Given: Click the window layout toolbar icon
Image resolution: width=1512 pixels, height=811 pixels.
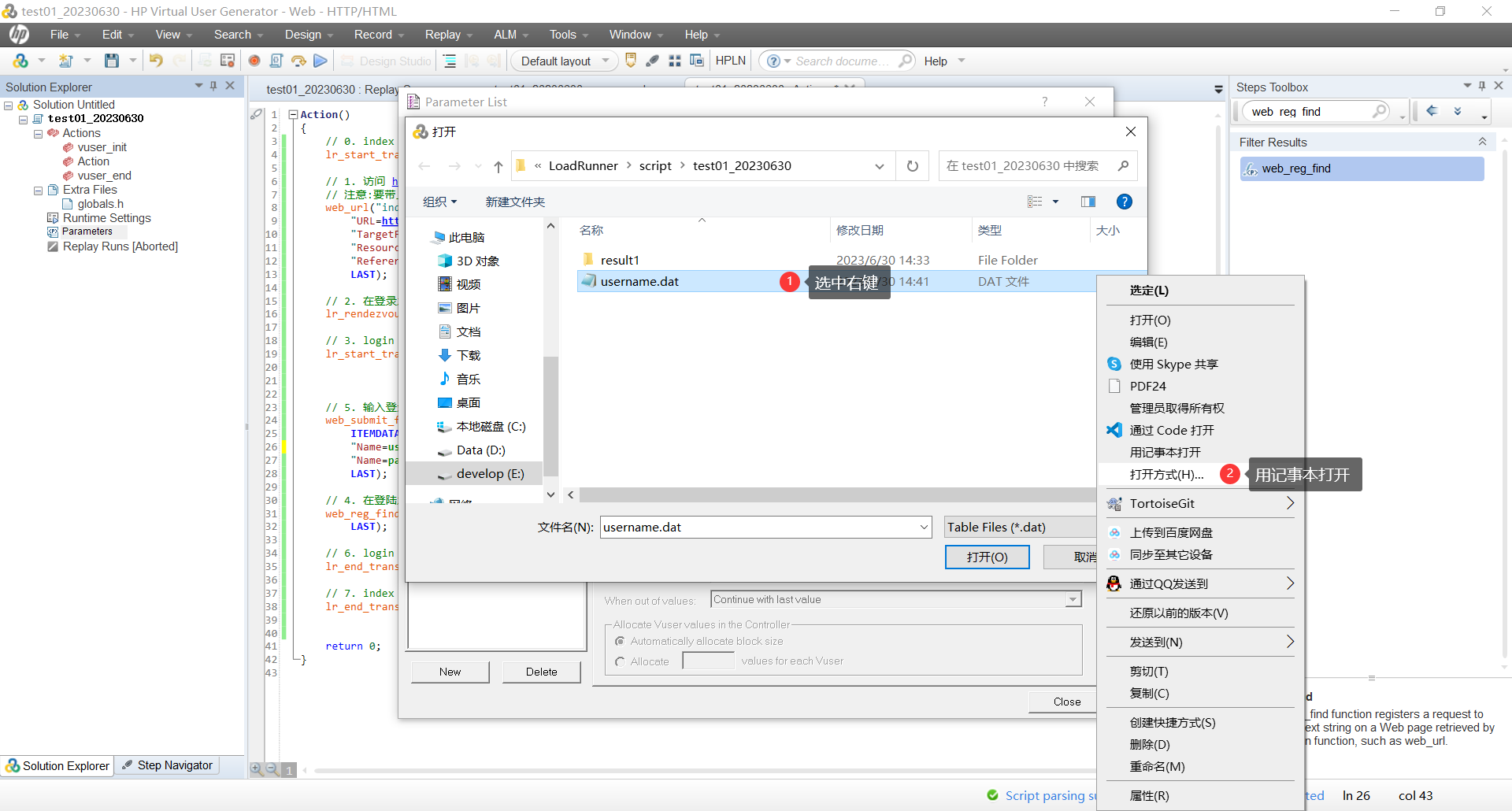Looking at the screenshot, I should click(x=697, y=61).
